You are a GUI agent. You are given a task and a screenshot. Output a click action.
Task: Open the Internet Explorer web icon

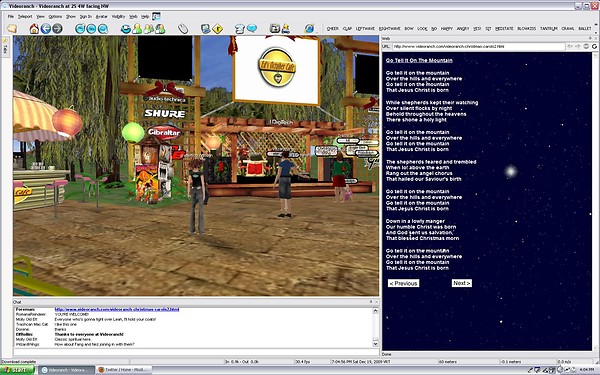(309, 29)
